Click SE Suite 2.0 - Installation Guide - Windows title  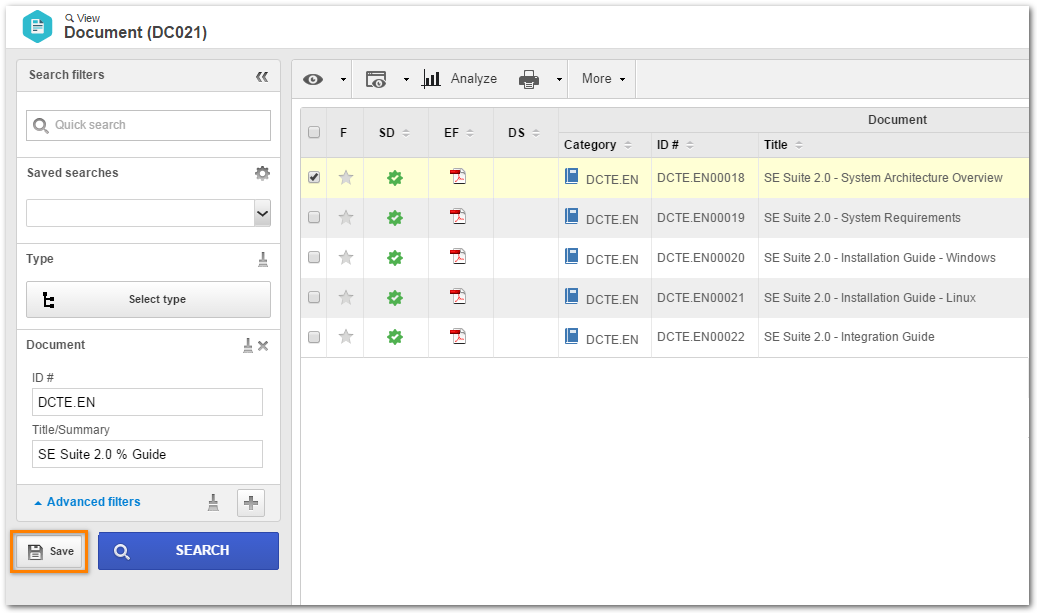(880, 257)
